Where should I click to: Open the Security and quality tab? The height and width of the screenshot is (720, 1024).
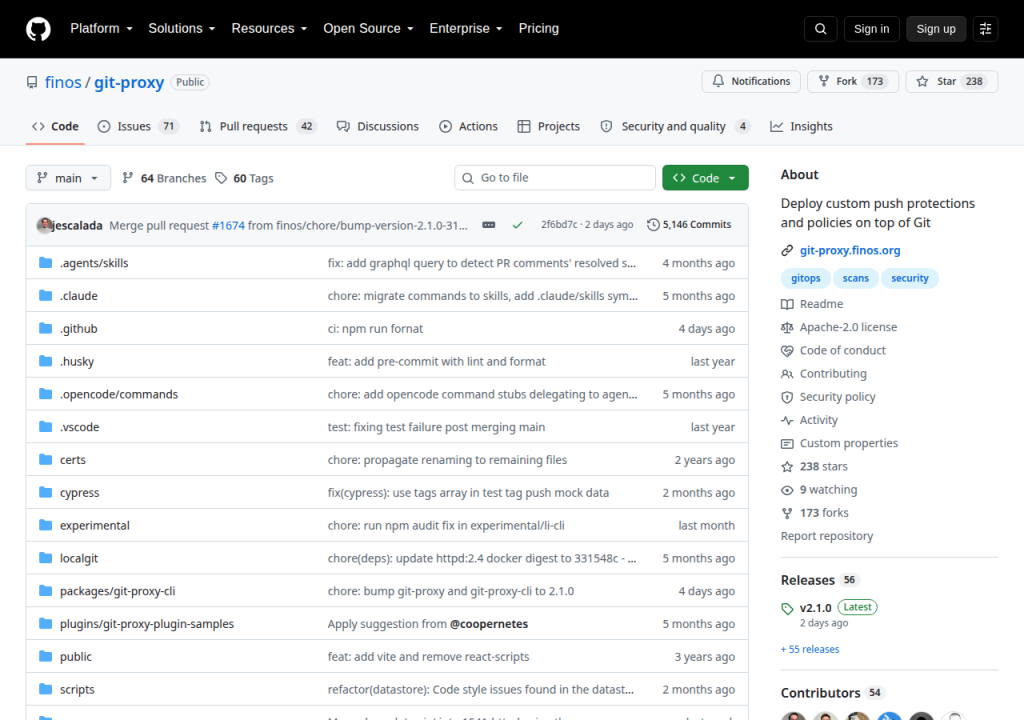point(675,126)
